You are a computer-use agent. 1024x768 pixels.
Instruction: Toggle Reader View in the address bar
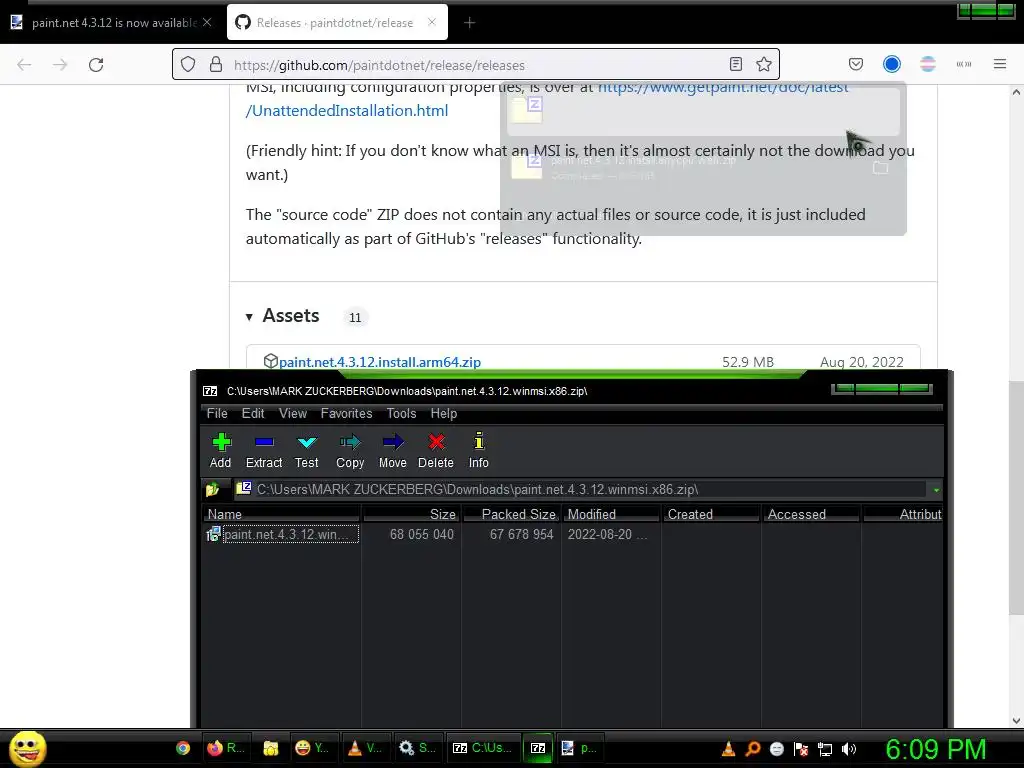tap(736, 64)
